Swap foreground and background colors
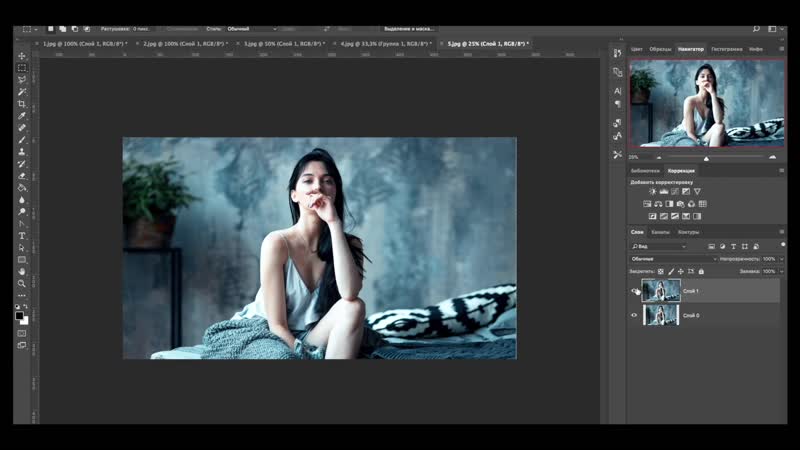This screenshot has width=800, height=450. 26,306
